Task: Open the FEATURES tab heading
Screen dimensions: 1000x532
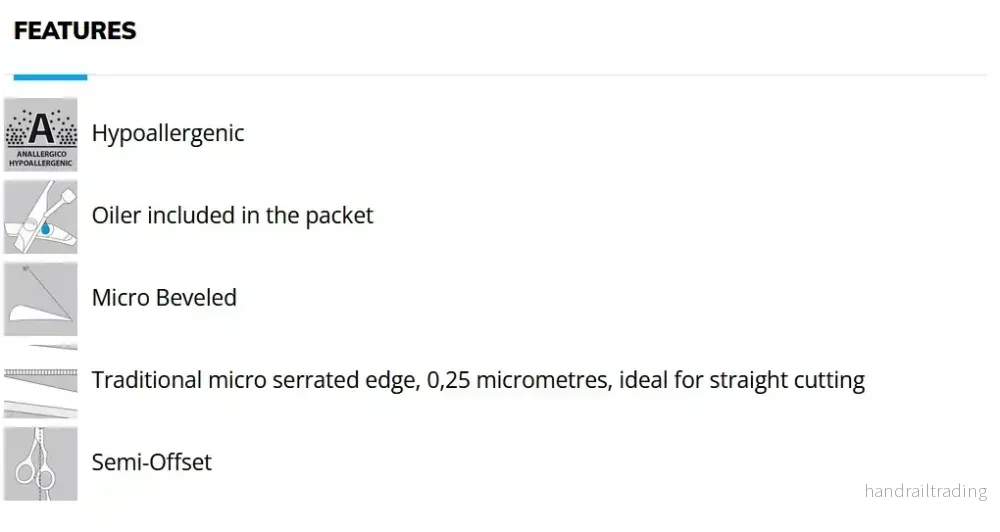Action: (x=75, y=31)
